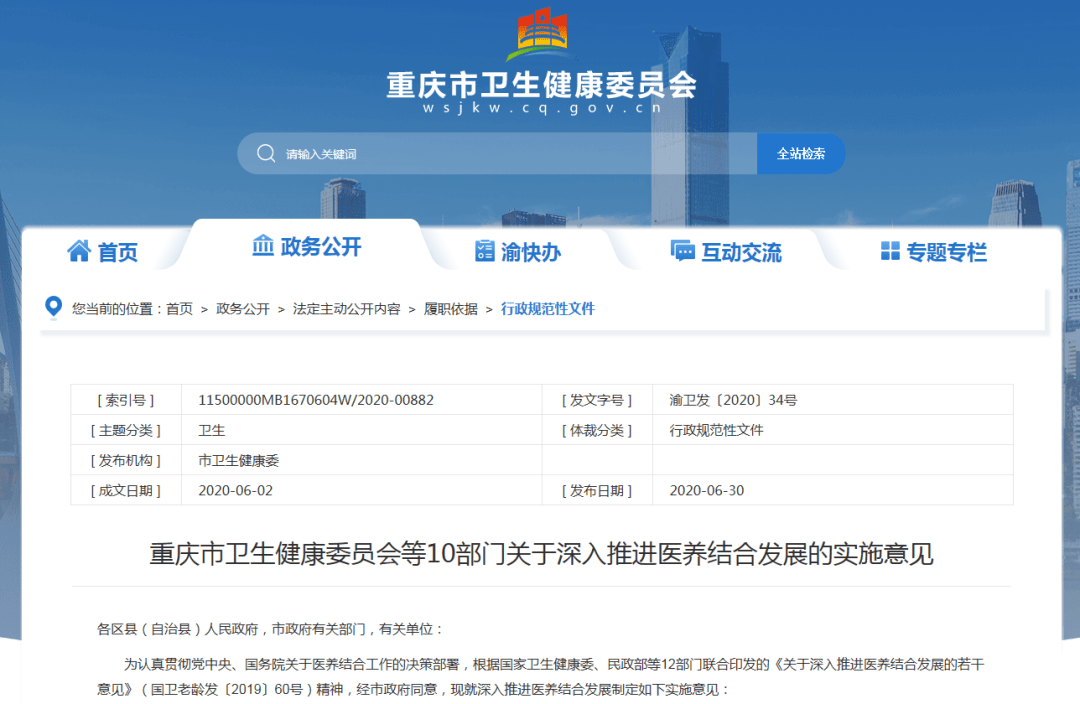Go to 首页 in the breadcrumb
Viewport: 1080px width, 704px height.
point(179,309)
